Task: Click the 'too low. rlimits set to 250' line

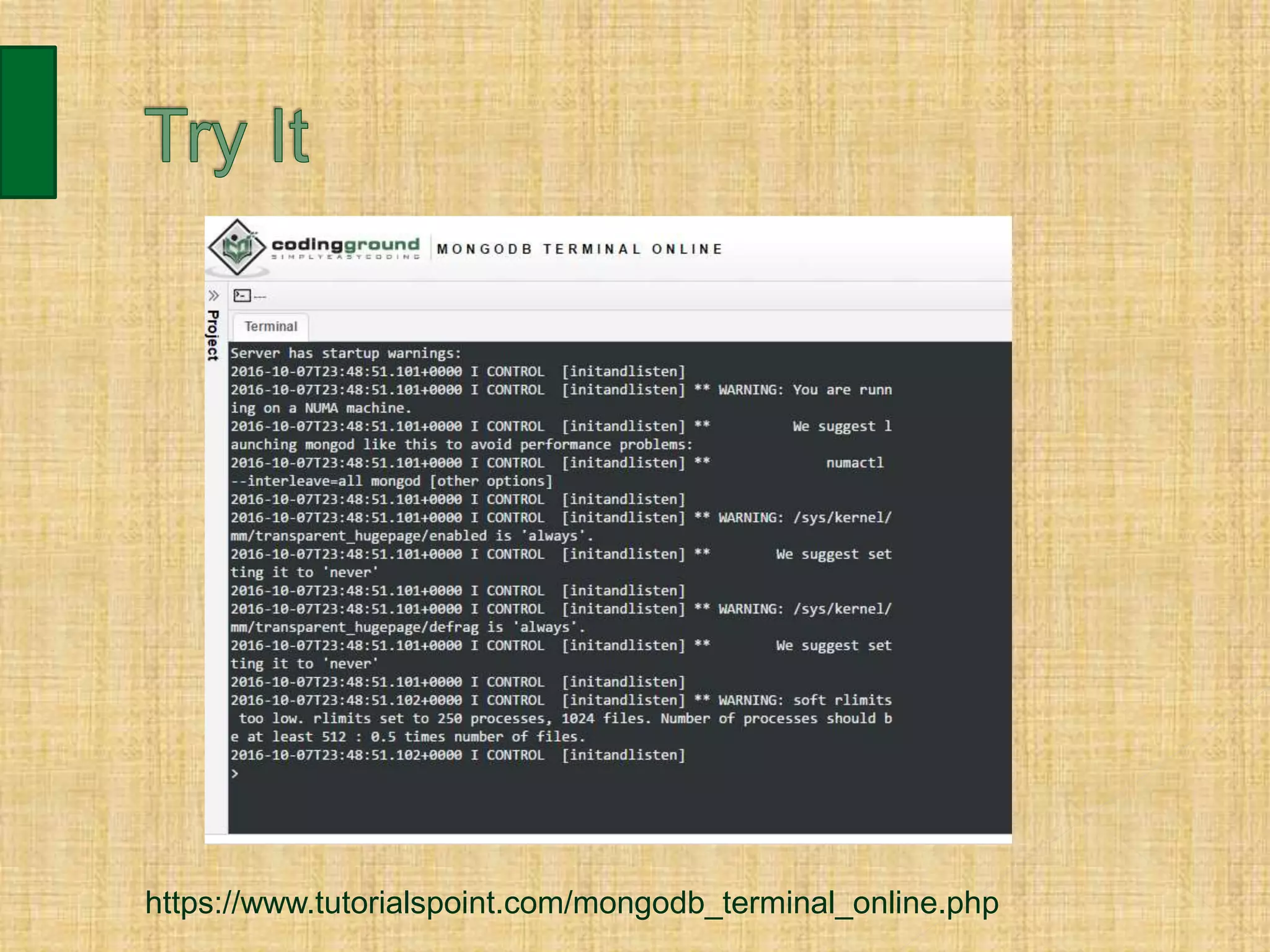Action: (566, 718)
